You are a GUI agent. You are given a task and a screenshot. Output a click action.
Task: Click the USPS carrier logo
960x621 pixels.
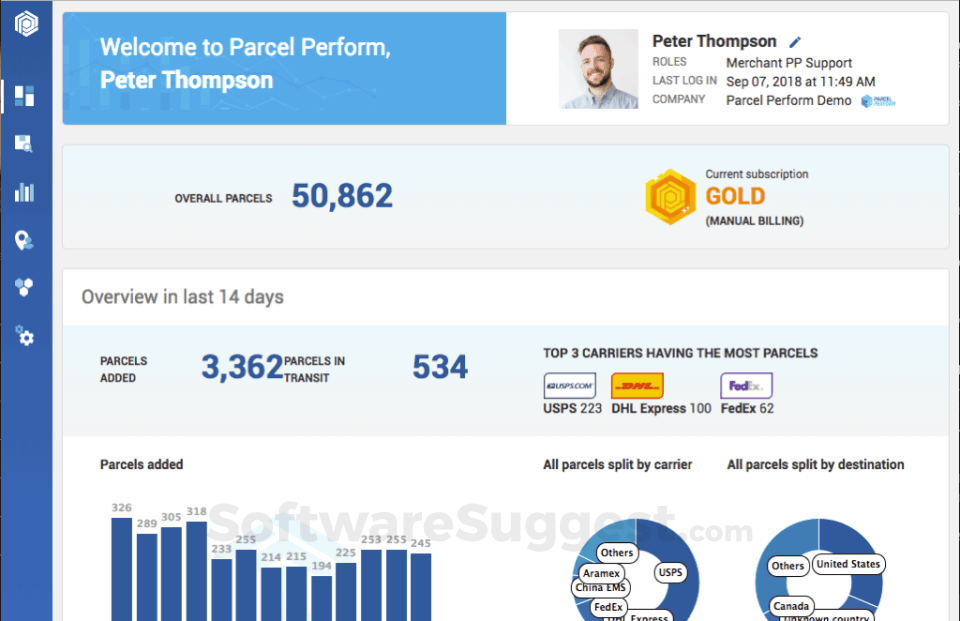pos(569,386)
